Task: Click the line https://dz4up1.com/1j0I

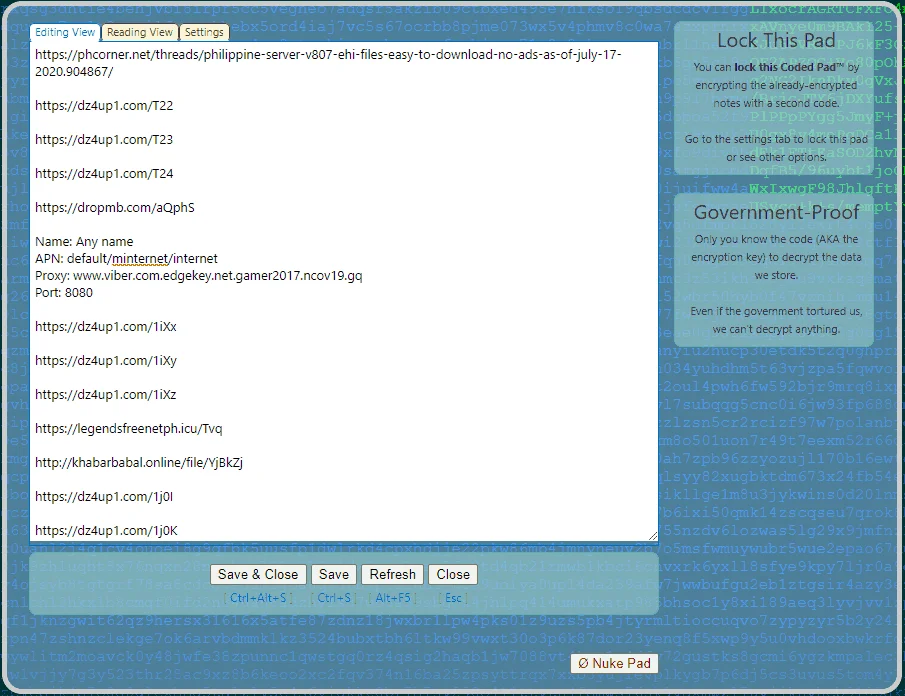Action: pyautogui.click(x=104, y=497)
